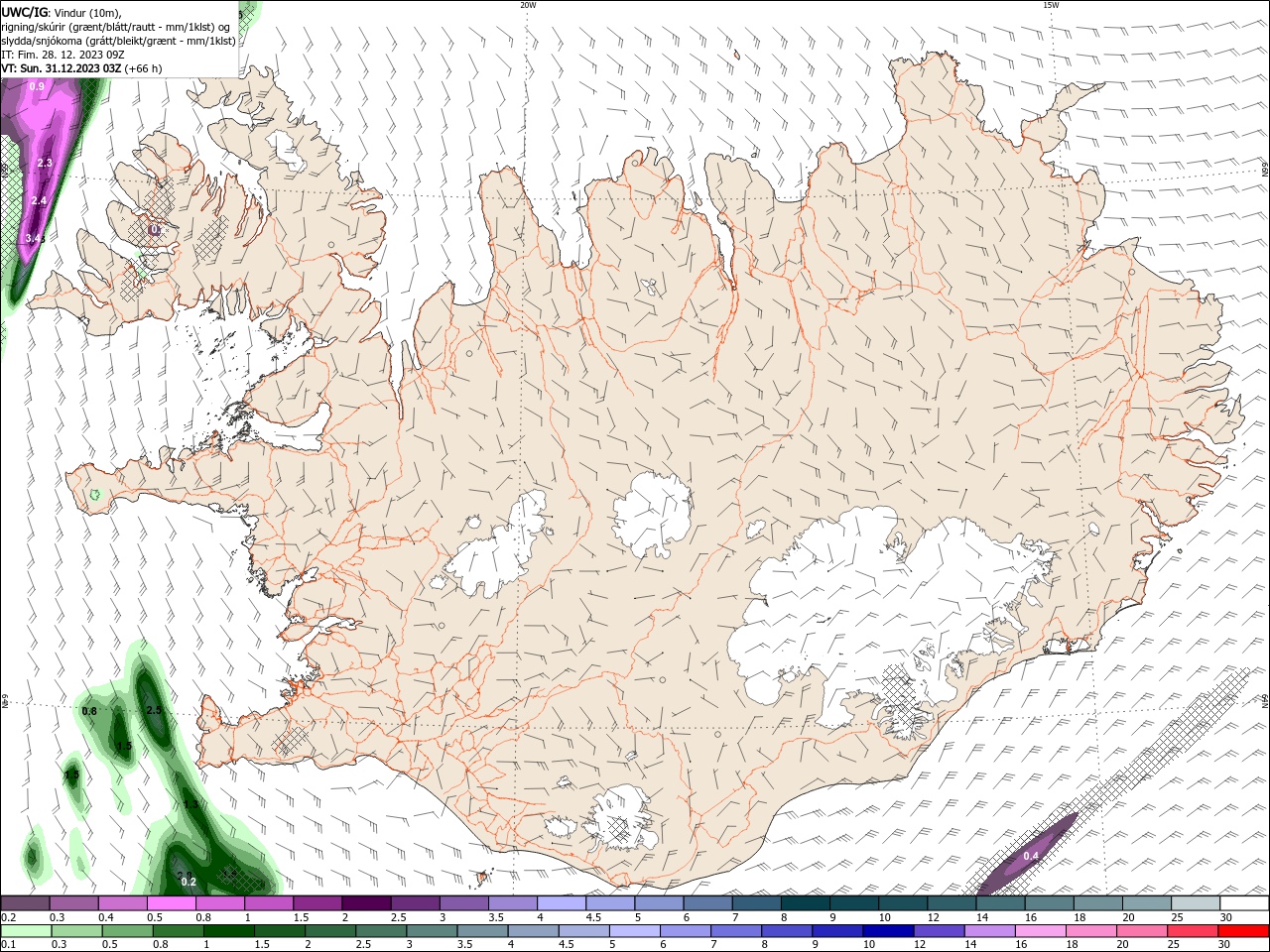Select crimson swatch labeled 25 in lower legend row

[x=1194, y=931]
